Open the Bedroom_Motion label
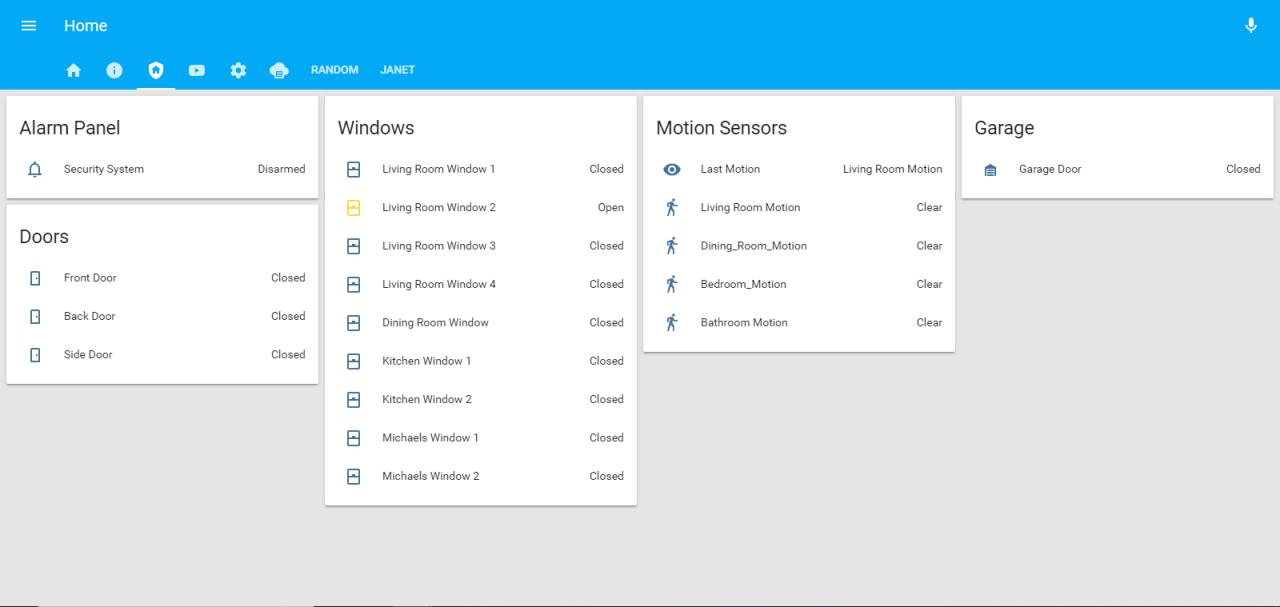 (x=743, y=284)
